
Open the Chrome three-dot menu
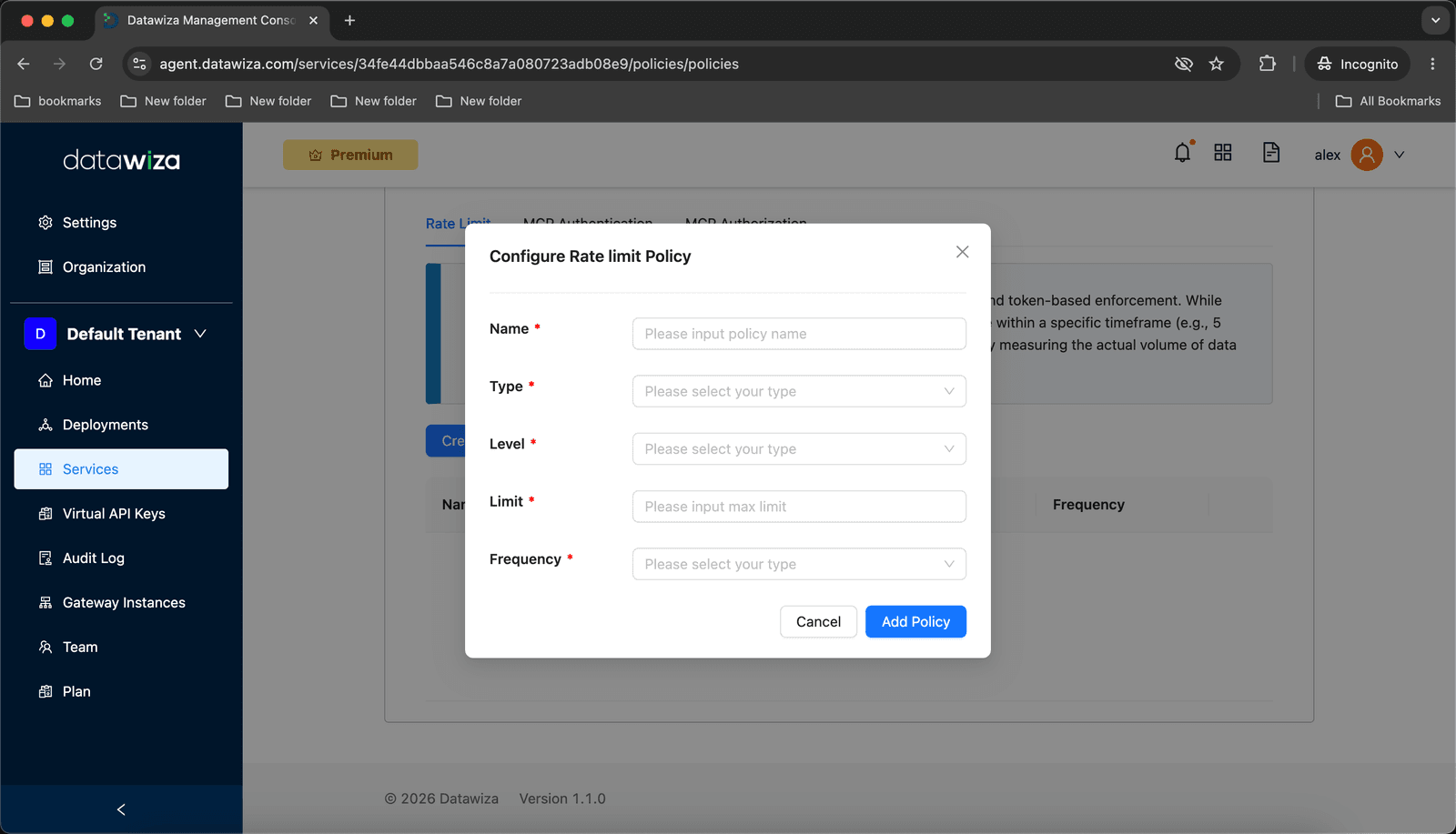coord(1432,64)
